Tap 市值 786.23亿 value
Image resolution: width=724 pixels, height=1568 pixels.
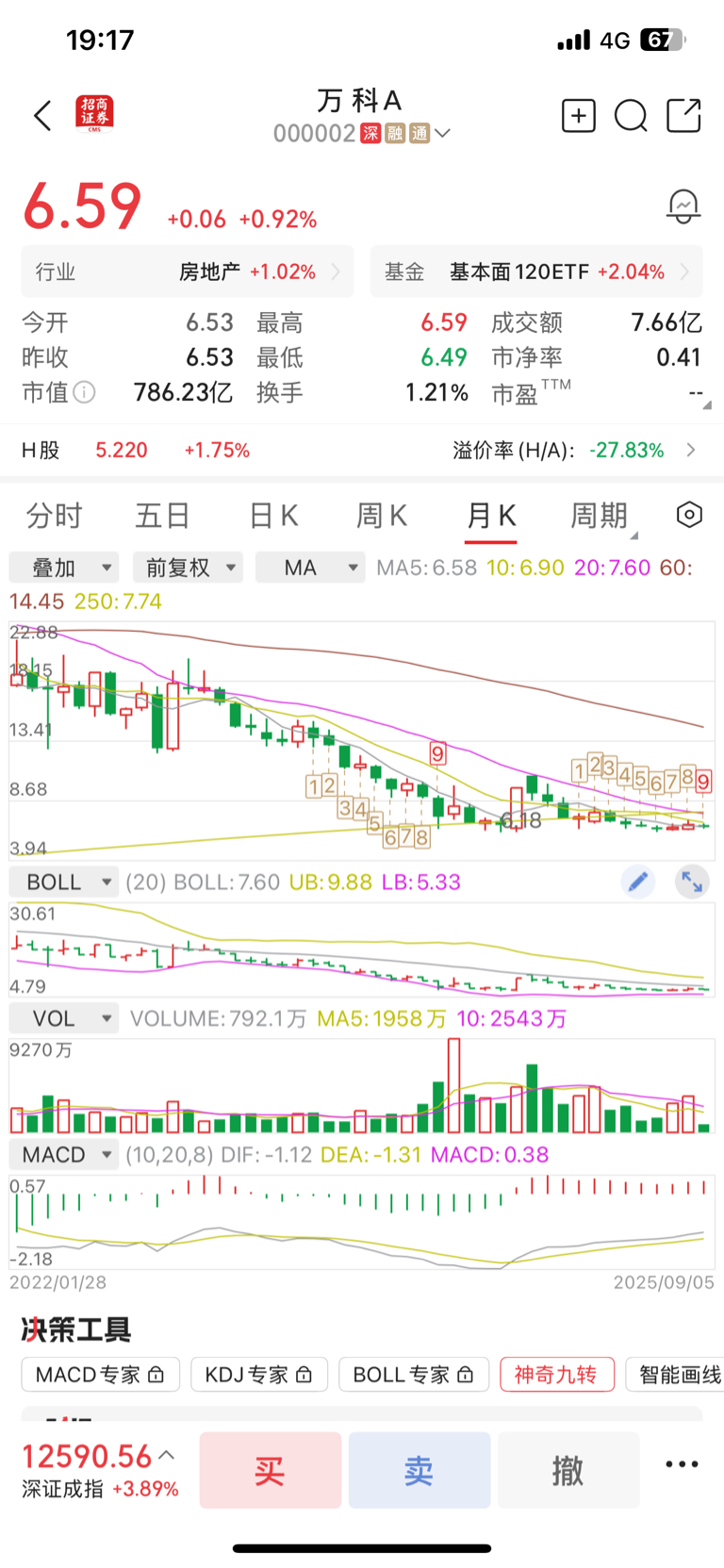183,392
